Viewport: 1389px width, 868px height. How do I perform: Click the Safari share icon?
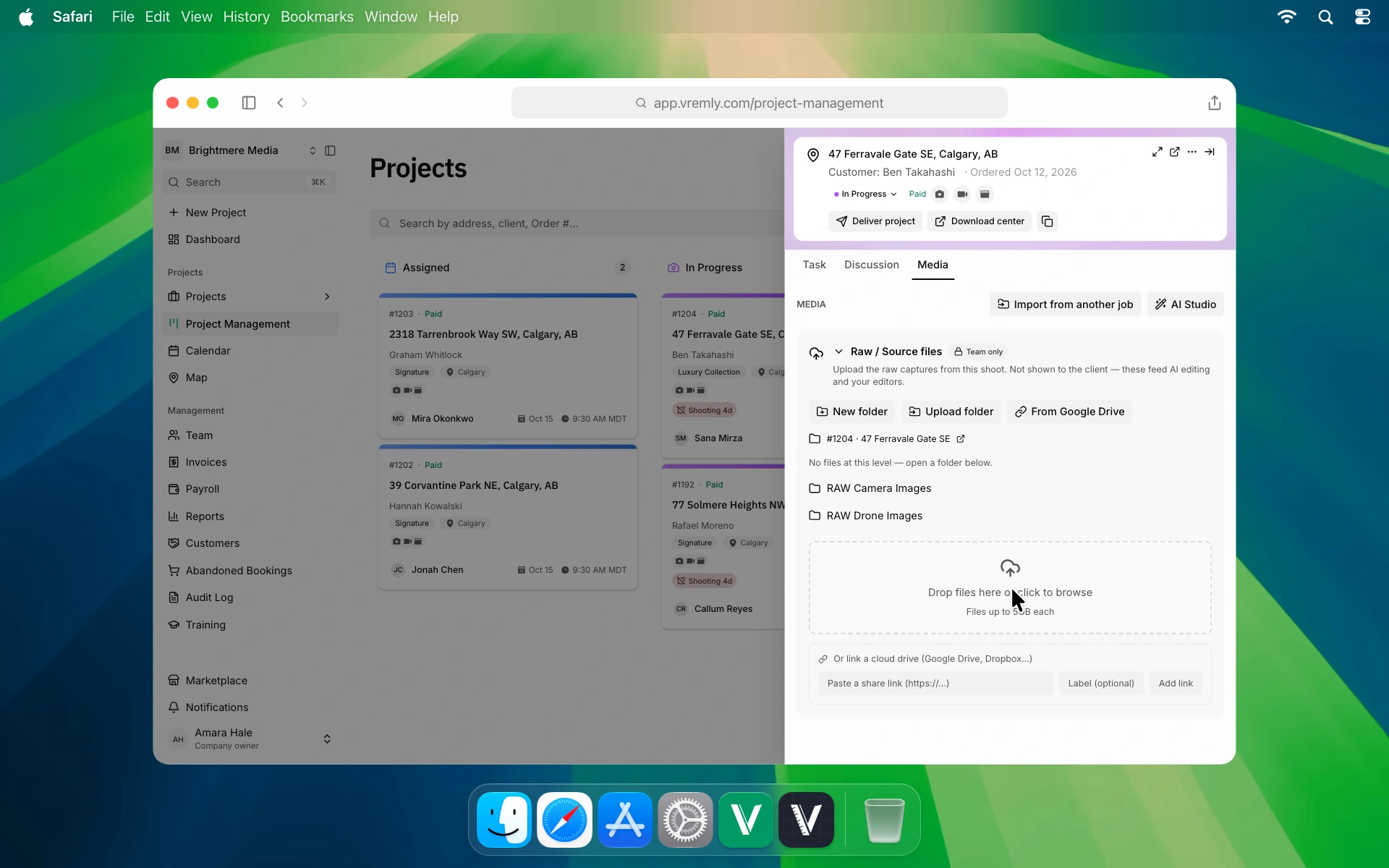[1215, 103]
